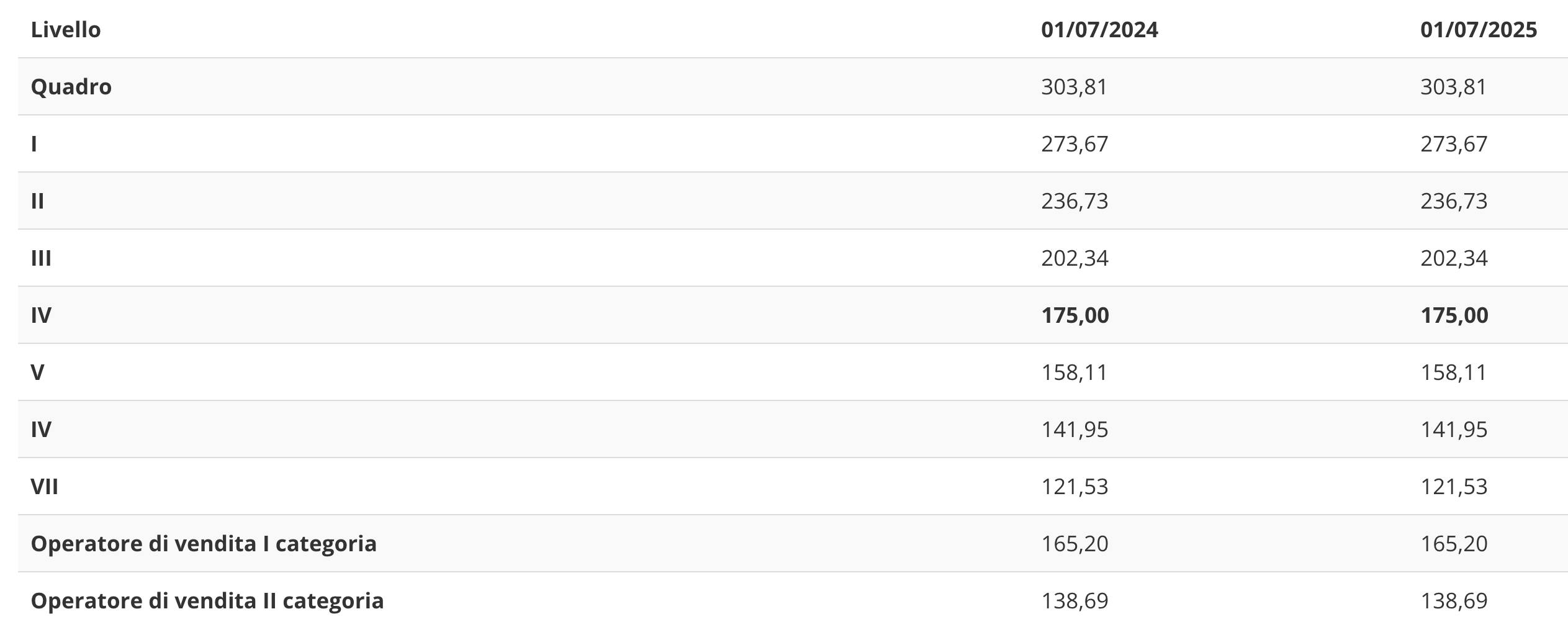The width and height of the screenshot is (1568, 627).
Task: Click value 141,95 in the 2025 column
Action: point(1453,430)
